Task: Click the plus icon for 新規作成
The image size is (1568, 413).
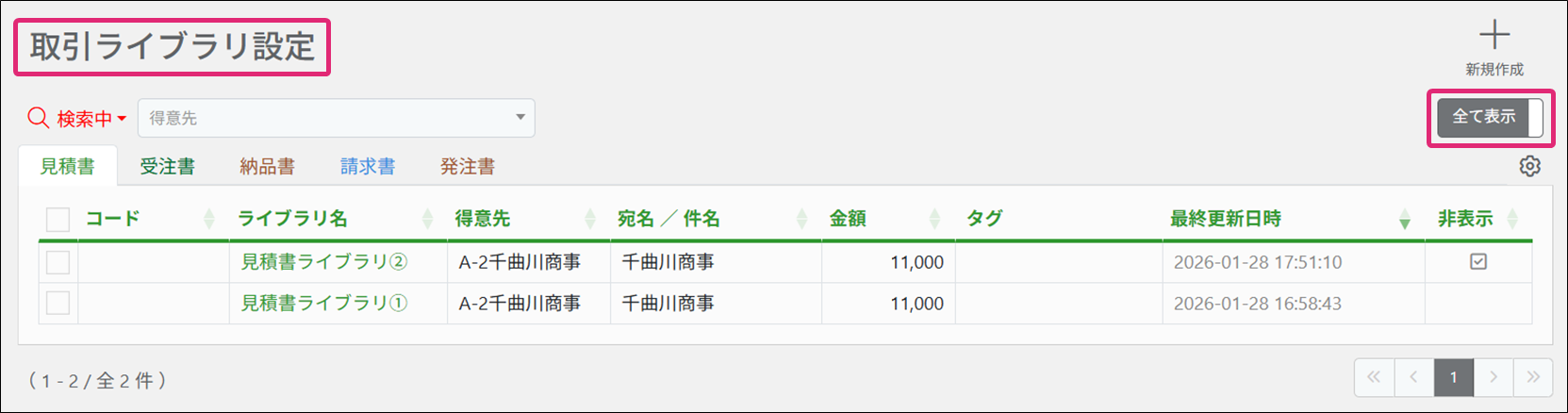Action: pos(1494,36)
